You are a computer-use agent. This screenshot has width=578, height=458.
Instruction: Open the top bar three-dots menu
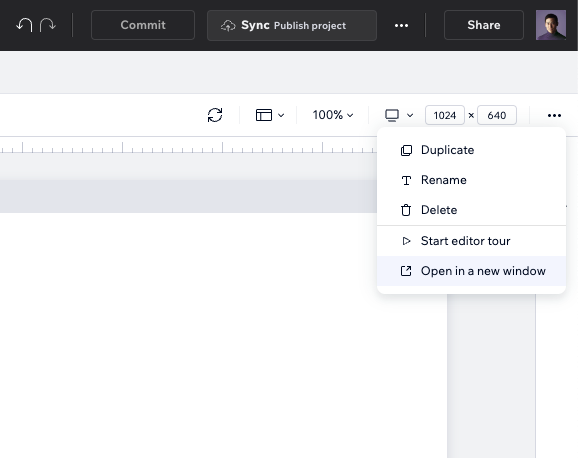pos(401,25)
